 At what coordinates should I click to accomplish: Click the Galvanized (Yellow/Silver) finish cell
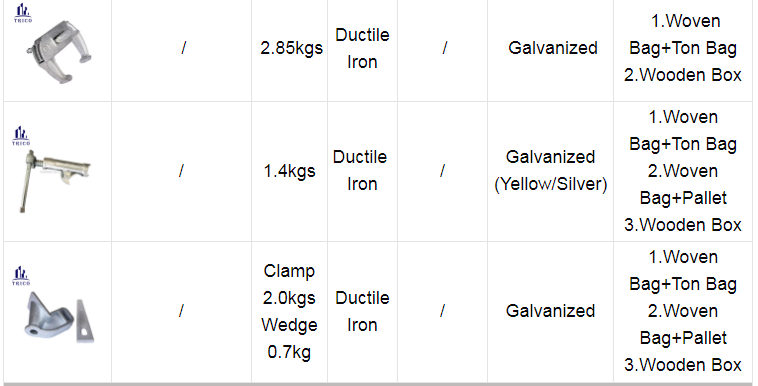tap(551, 171)
